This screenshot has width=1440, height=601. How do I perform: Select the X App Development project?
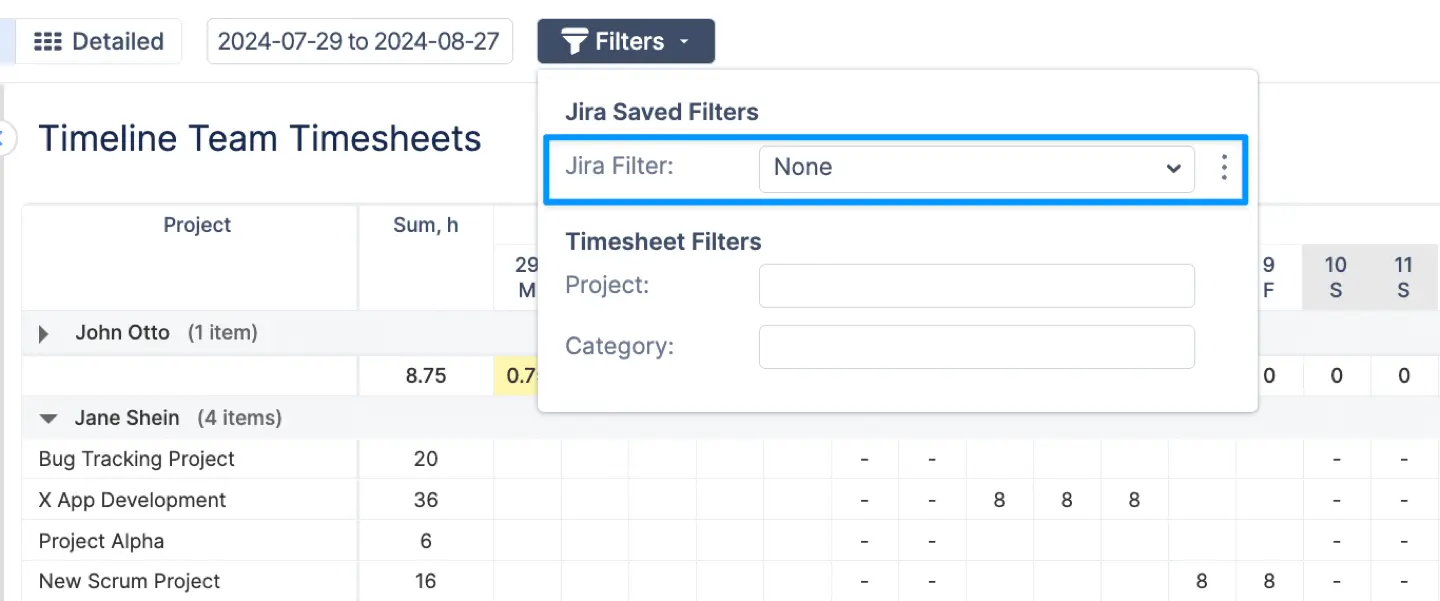coord(132,500)
